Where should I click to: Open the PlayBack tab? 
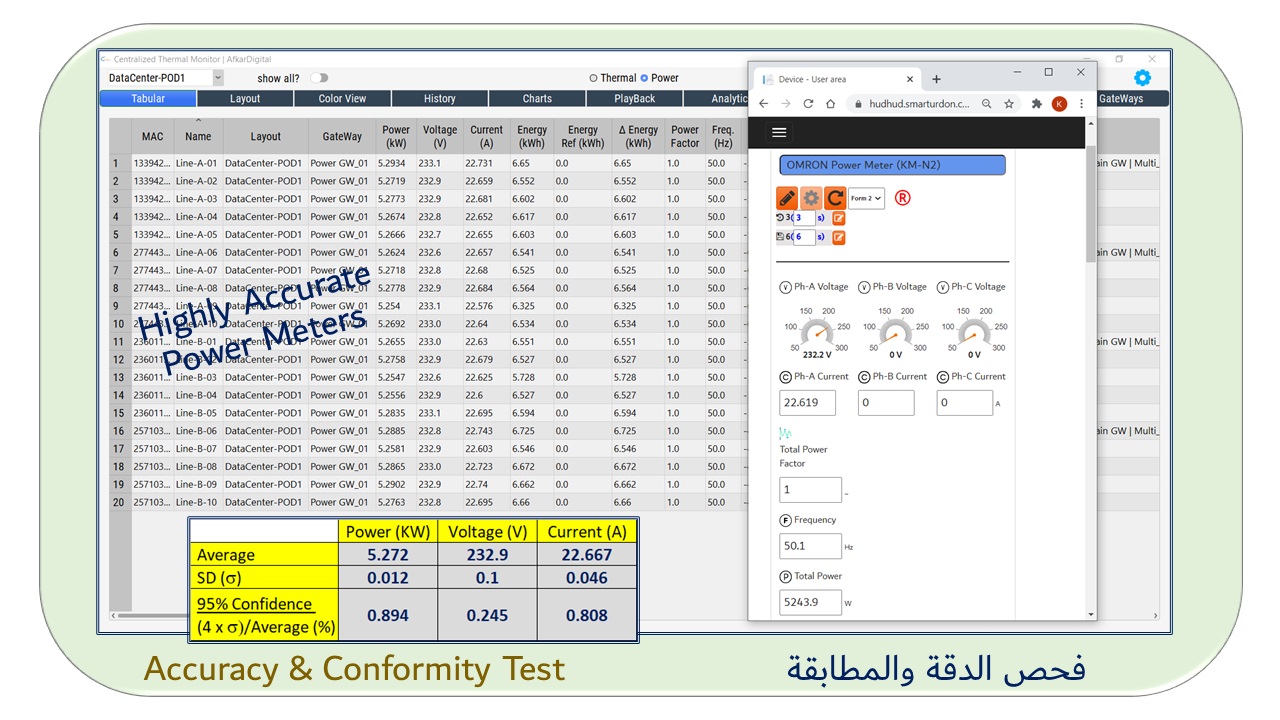tap(634, 99)
